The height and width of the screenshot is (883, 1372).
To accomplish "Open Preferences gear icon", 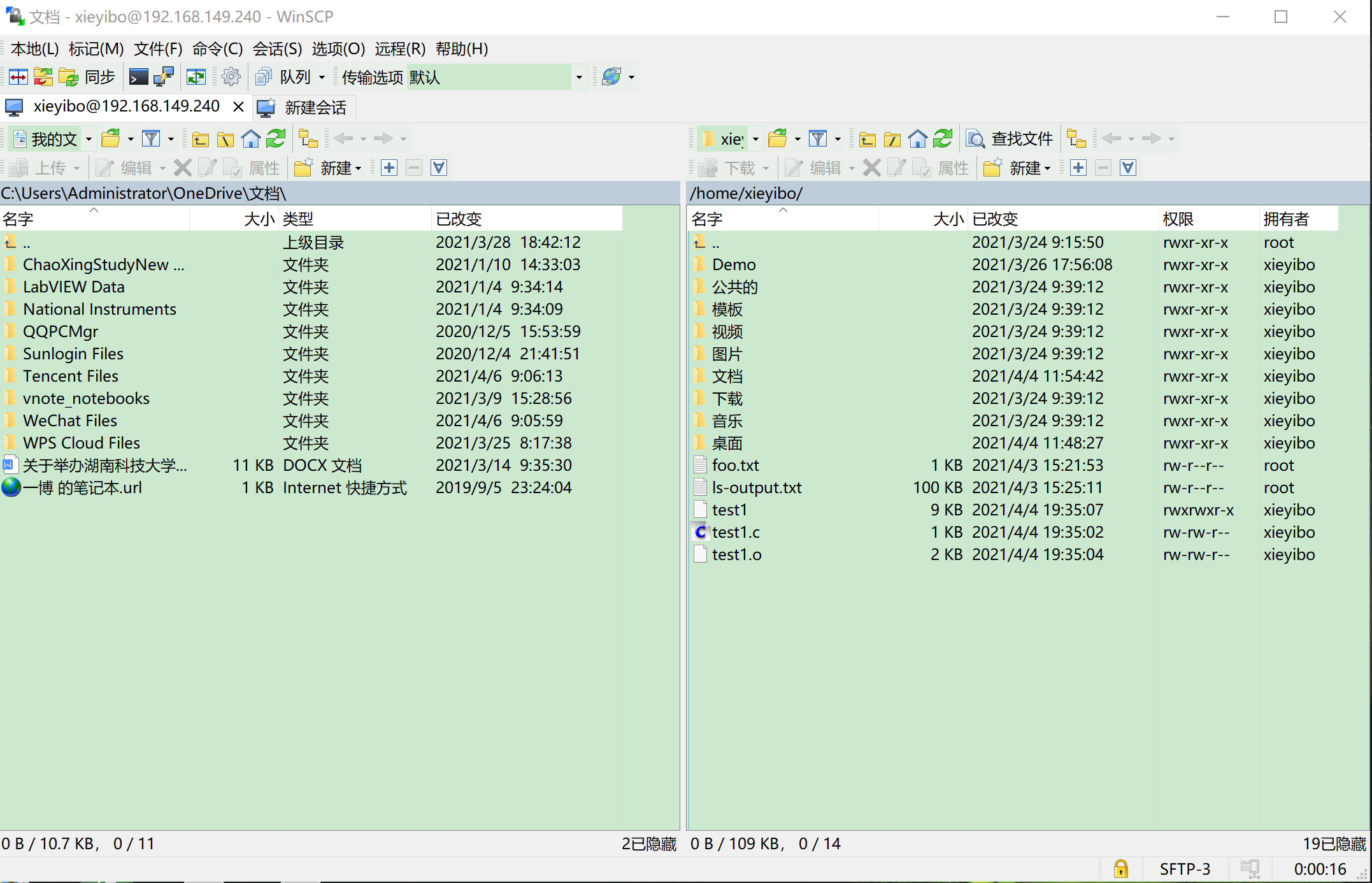I will (x=231, y=77).
